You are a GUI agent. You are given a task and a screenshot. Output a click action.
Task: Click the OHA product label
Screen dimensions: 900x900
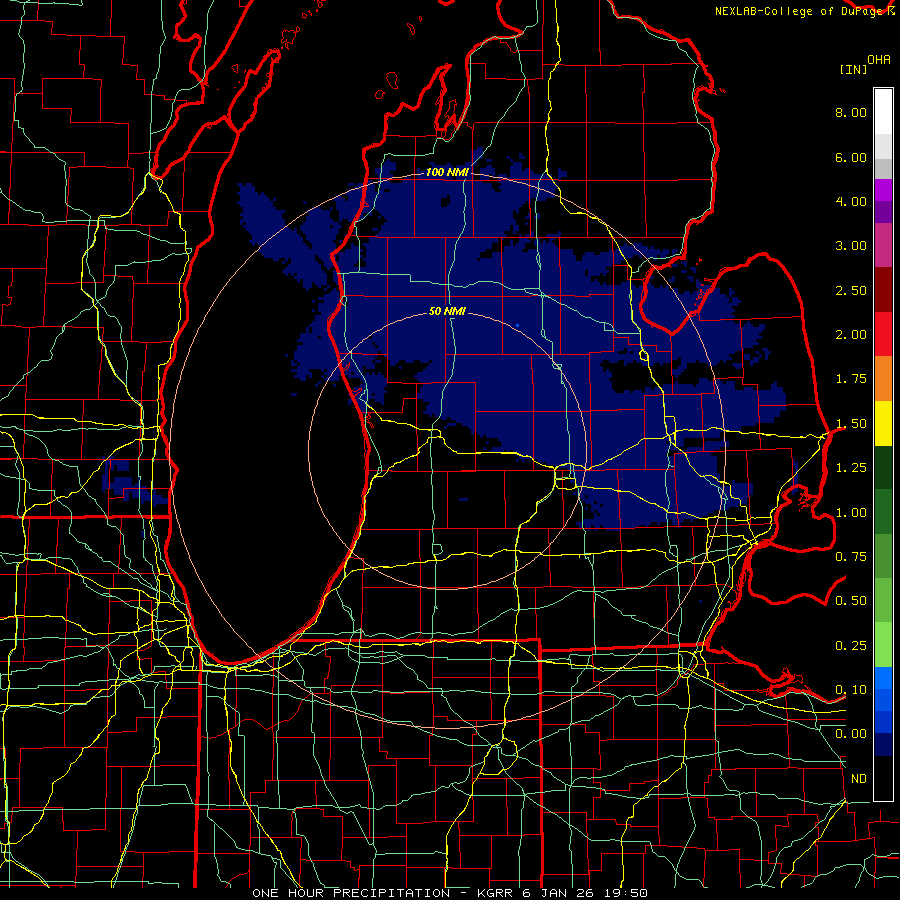[x=879, y=60]
